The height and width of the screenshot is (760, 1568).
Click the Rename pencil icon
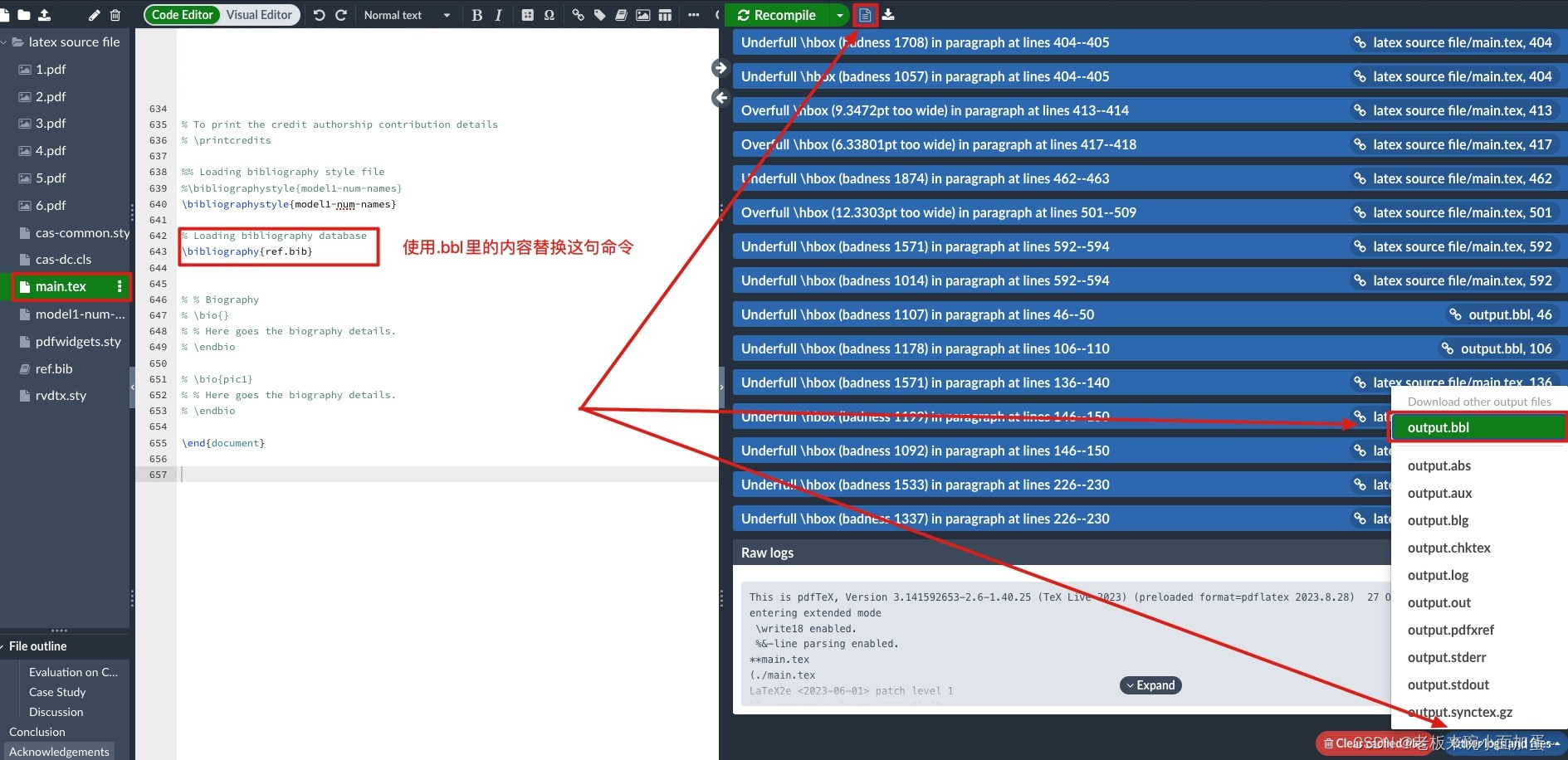click(x=95, y=15)
